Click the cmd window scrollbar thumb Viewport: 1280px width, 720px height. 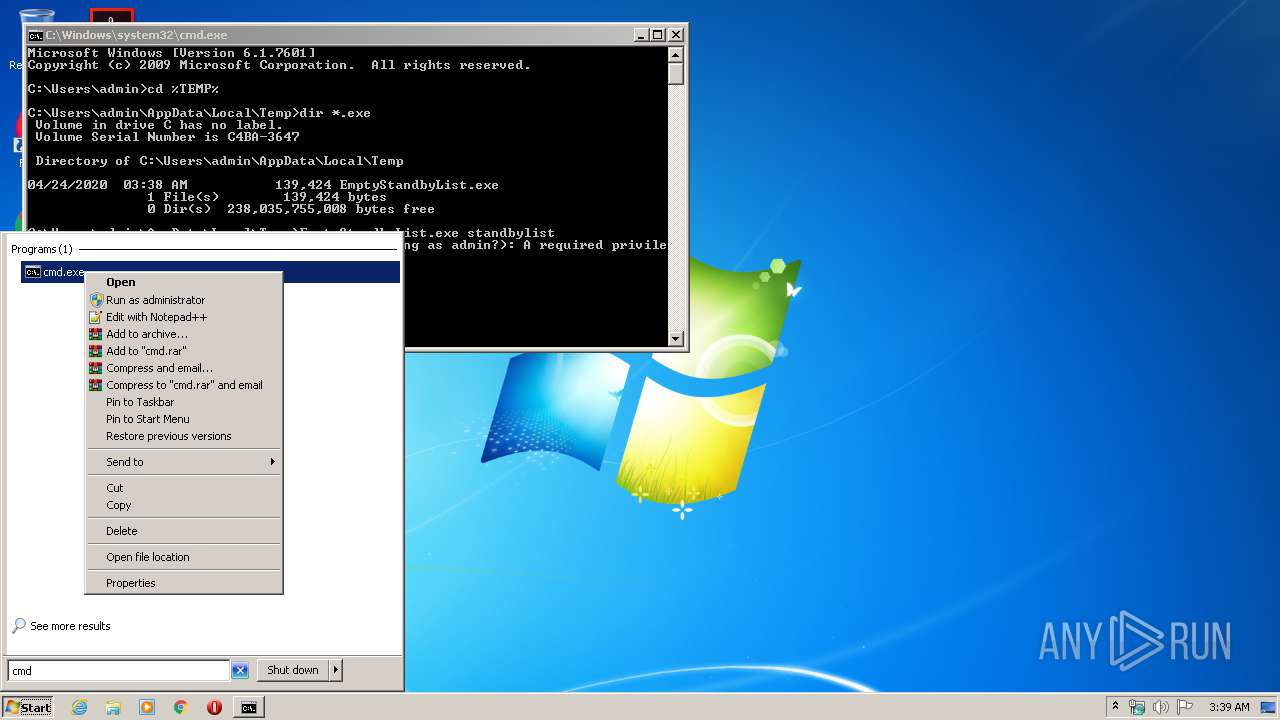pyautogui.click(x=676, y=73)
